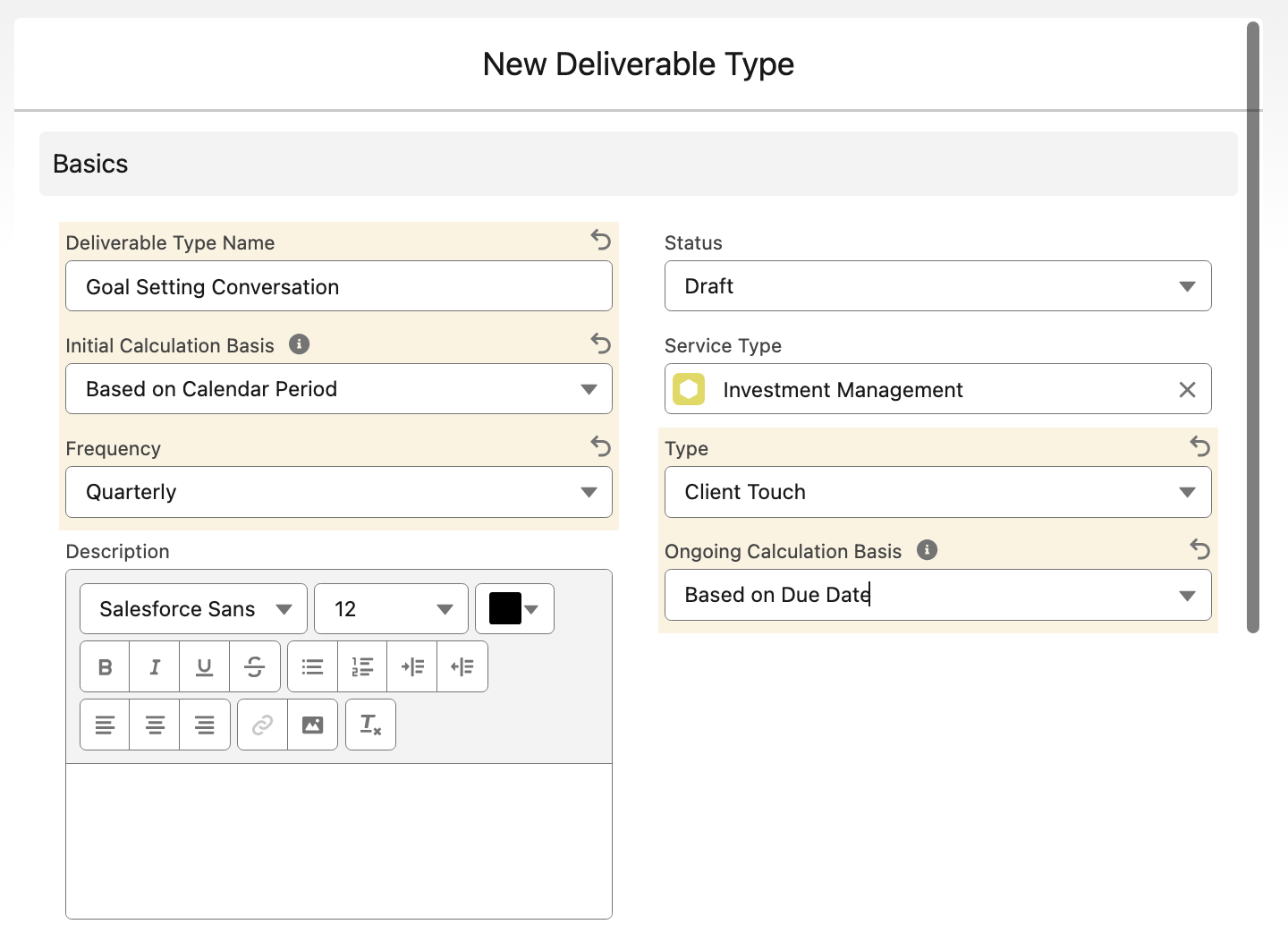Toggle underline formatting in description editor
Viewport: 1288px width, 941px height.
pos(205,666)
